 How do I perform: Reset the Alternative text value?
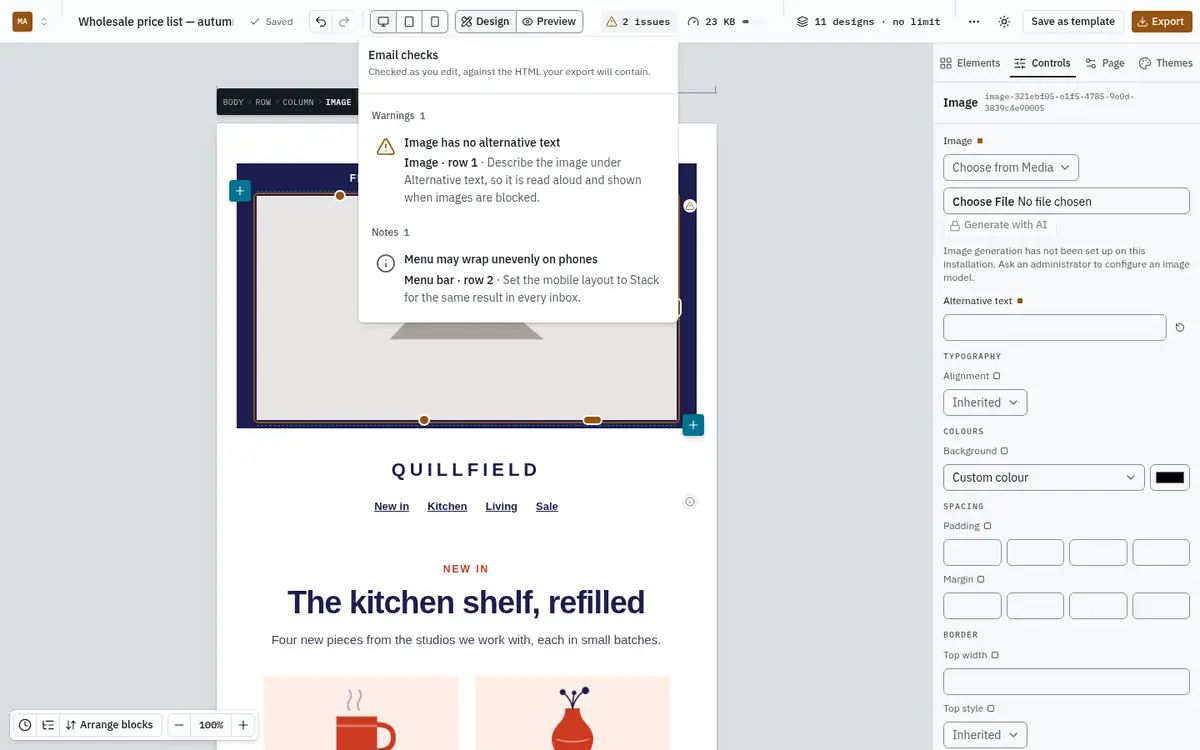click(1180, 328)
